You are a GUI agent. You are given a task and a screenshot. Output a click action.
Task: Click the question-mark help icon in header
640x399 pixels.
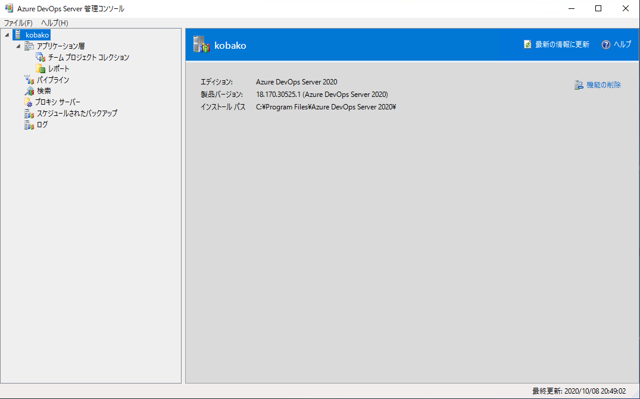coord(606,44)
